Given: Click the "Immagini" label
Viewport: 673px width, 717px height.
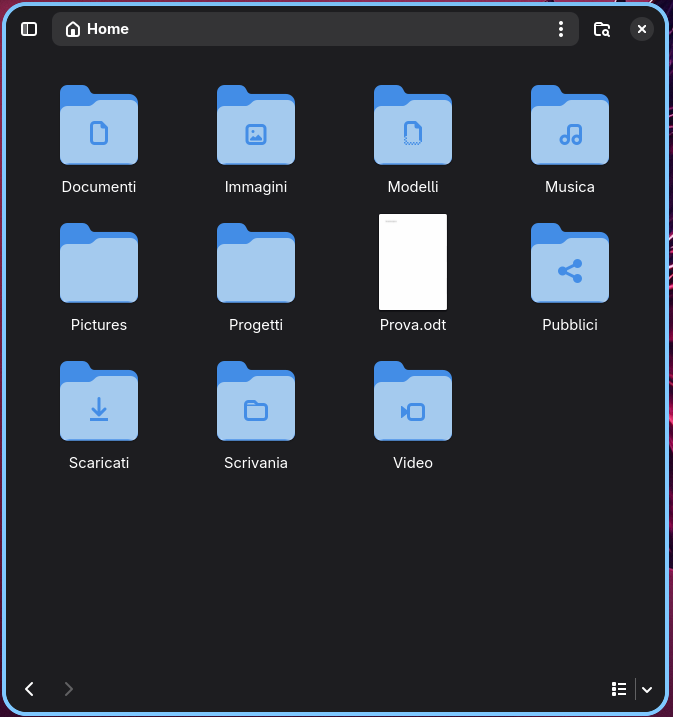Looking at the screenshot, I should (256, 187).
